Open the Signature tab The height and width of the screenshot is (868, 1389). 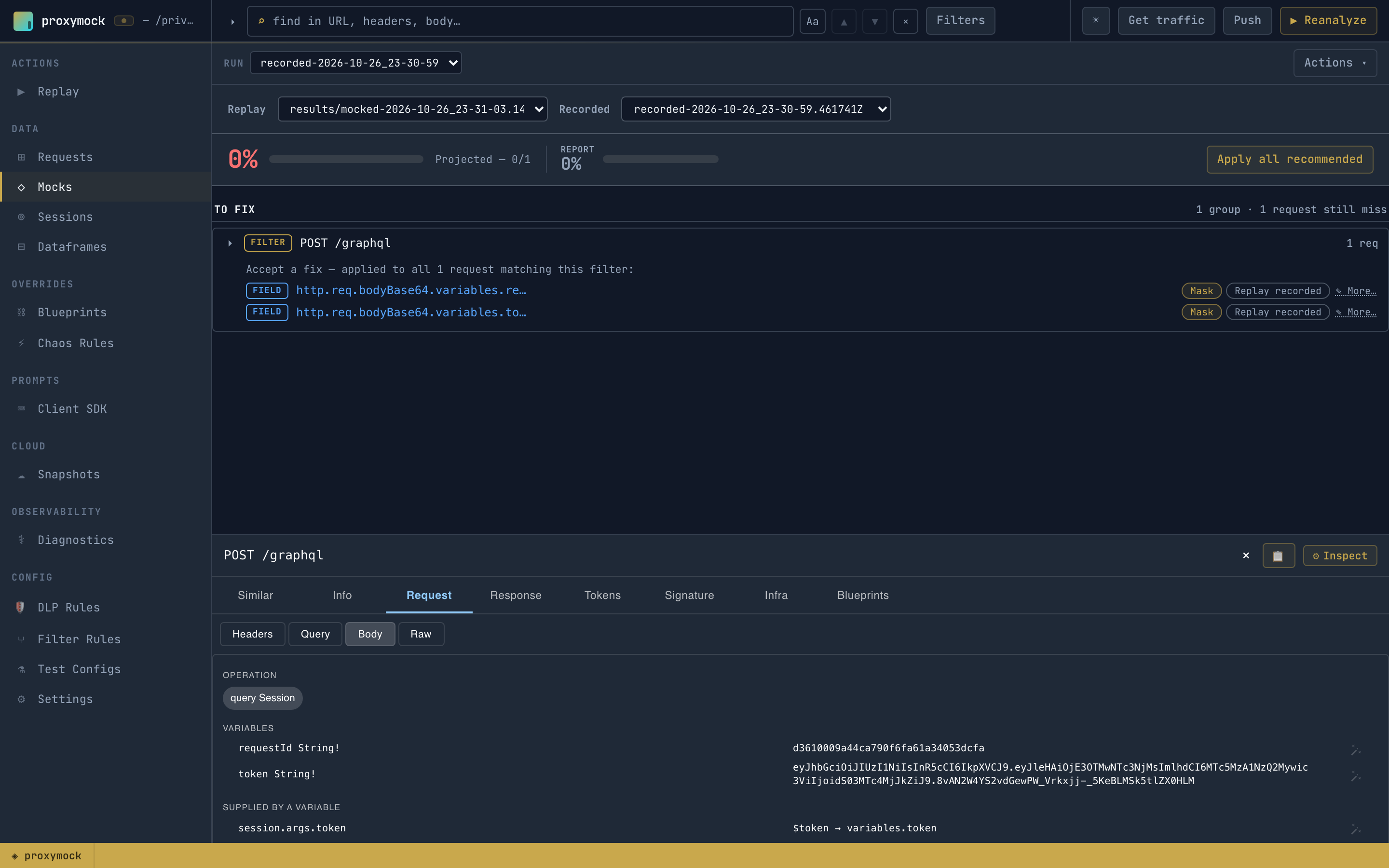(x=689, y=596)
